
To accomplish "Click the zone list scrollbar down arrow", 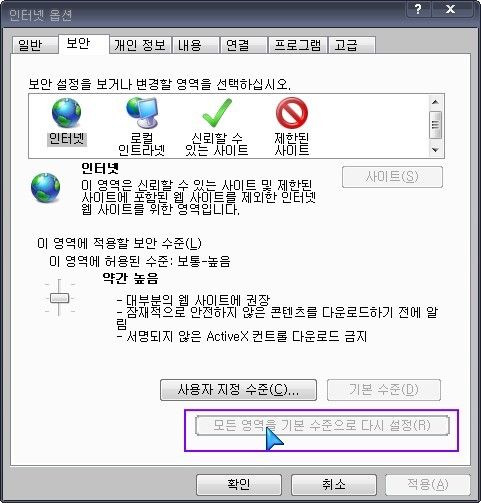I will (x=435, y=150).
